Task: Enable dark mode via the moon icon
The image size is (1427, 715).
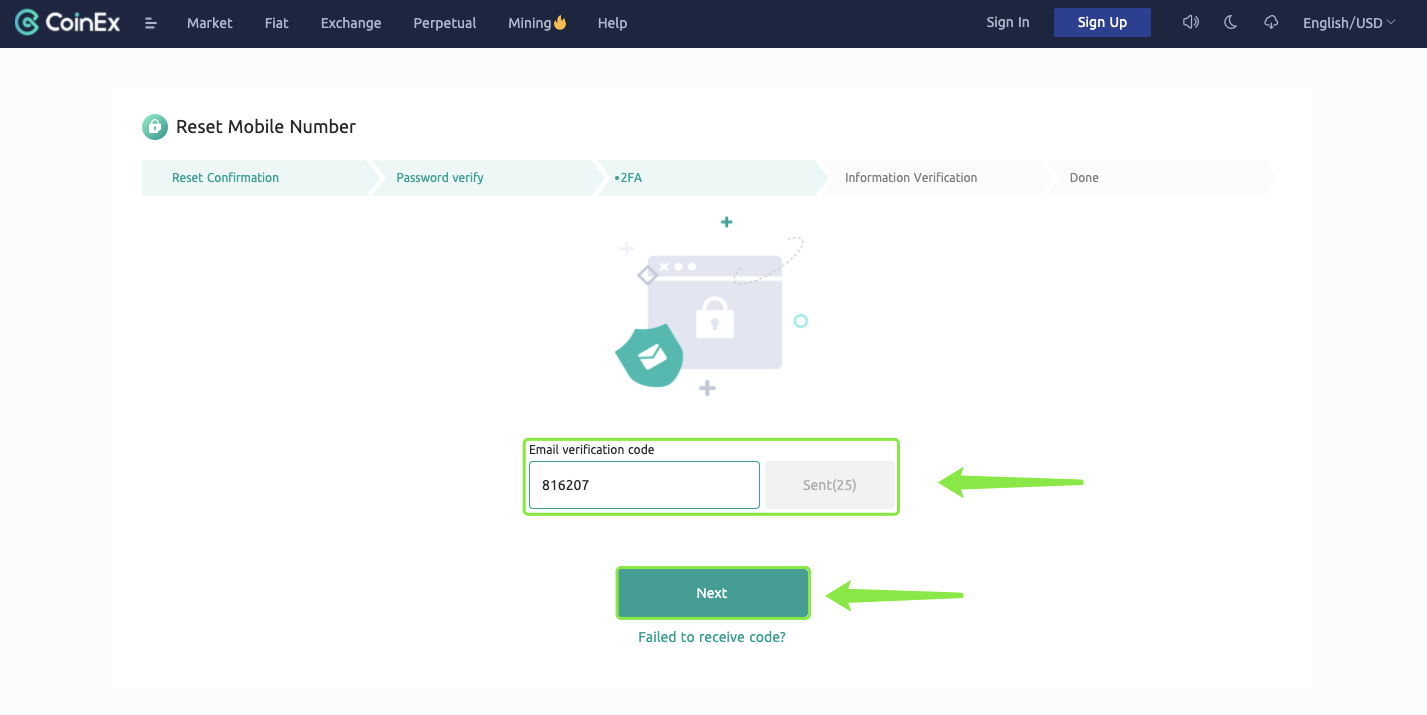Action: tap(1230, 21)
